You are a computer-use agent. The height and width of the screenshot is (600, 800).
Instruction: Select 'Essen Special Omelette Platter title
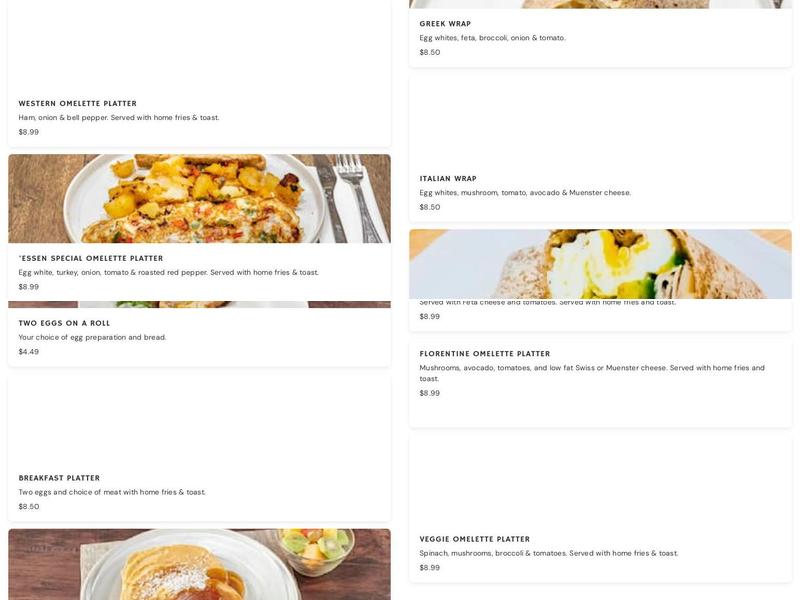point(91,258)
